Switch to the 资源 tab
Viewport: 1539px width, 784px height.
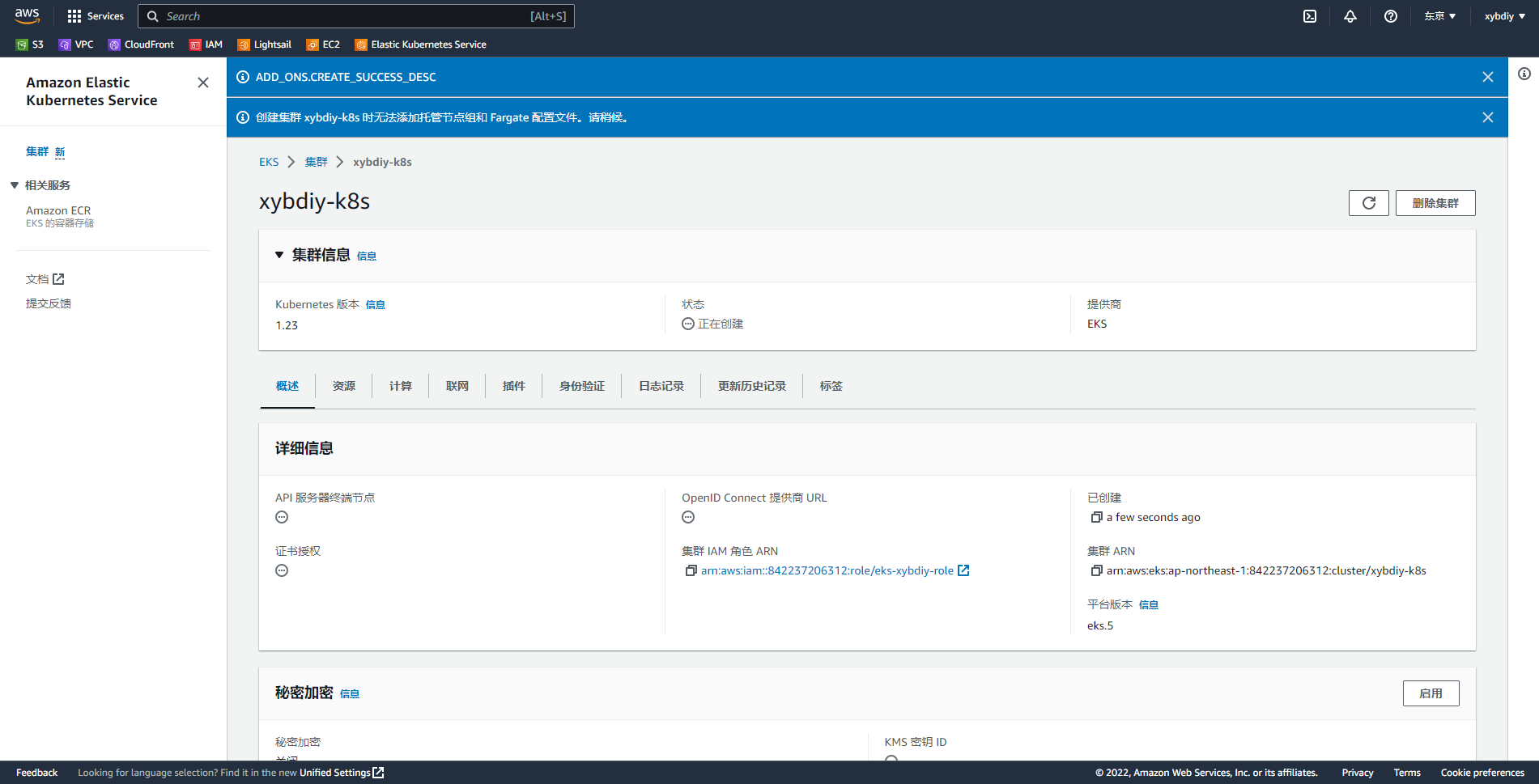344,386
